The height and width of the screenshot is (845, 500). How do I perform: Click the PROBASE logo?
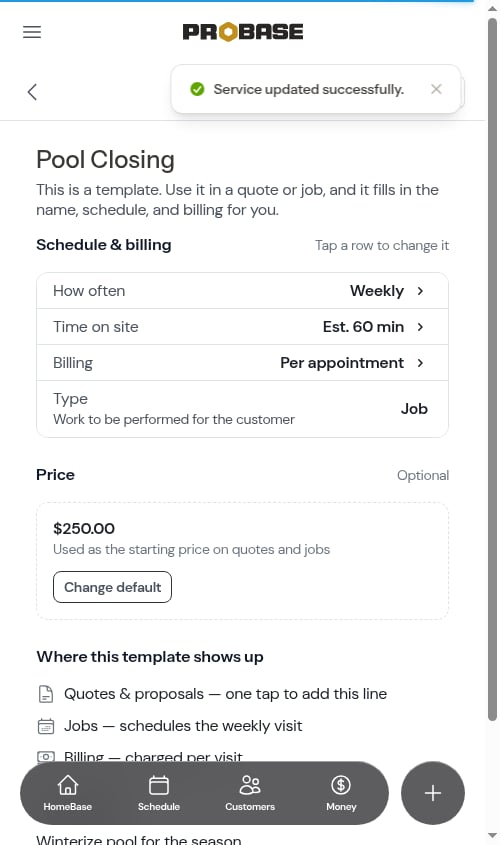pyautogui.click(x=243, y=32)
